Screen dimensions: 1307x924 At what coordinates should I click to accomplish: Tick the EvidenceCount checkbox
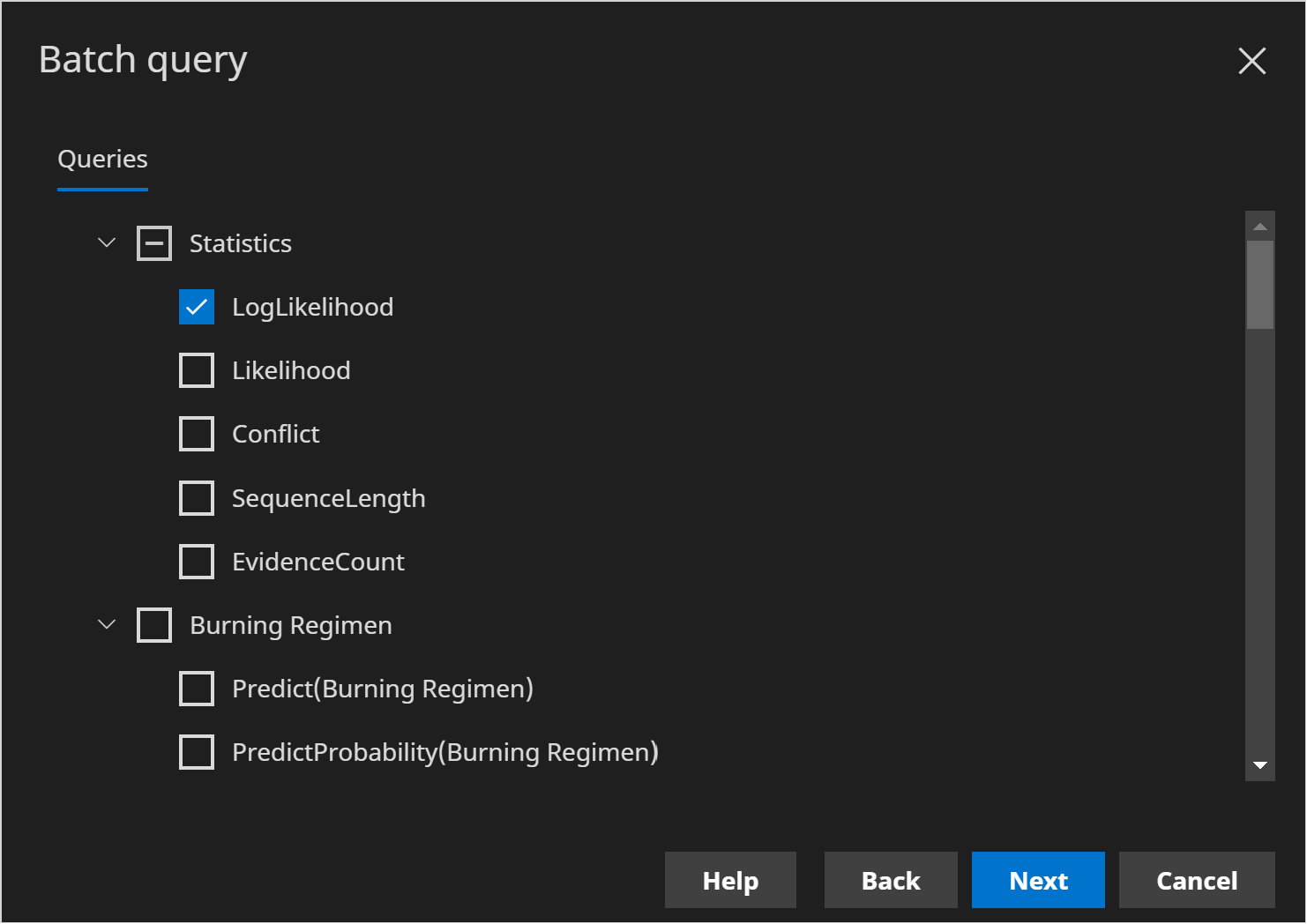(197, 562)
